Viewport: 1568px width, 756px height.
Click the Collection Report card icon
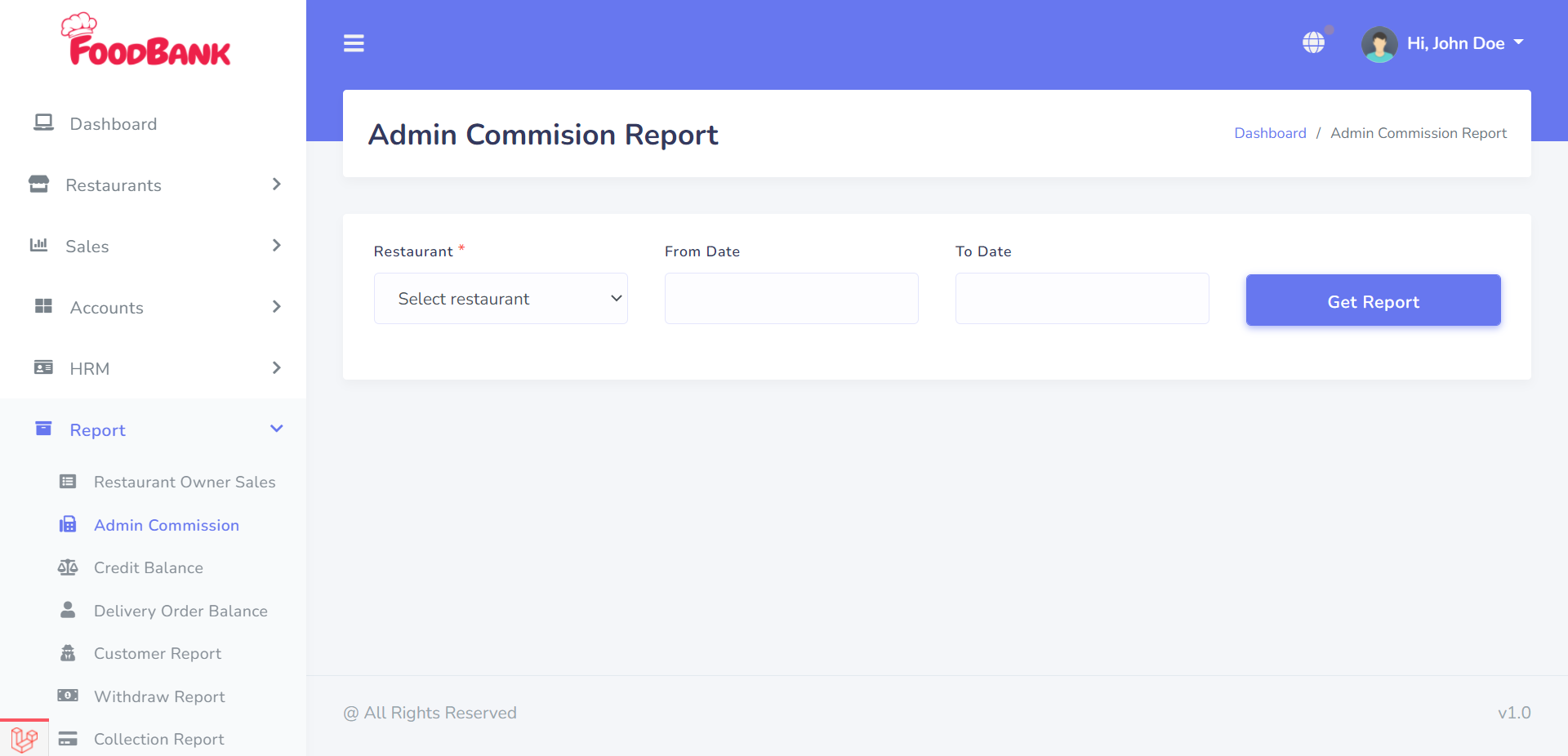coord(68,739)
